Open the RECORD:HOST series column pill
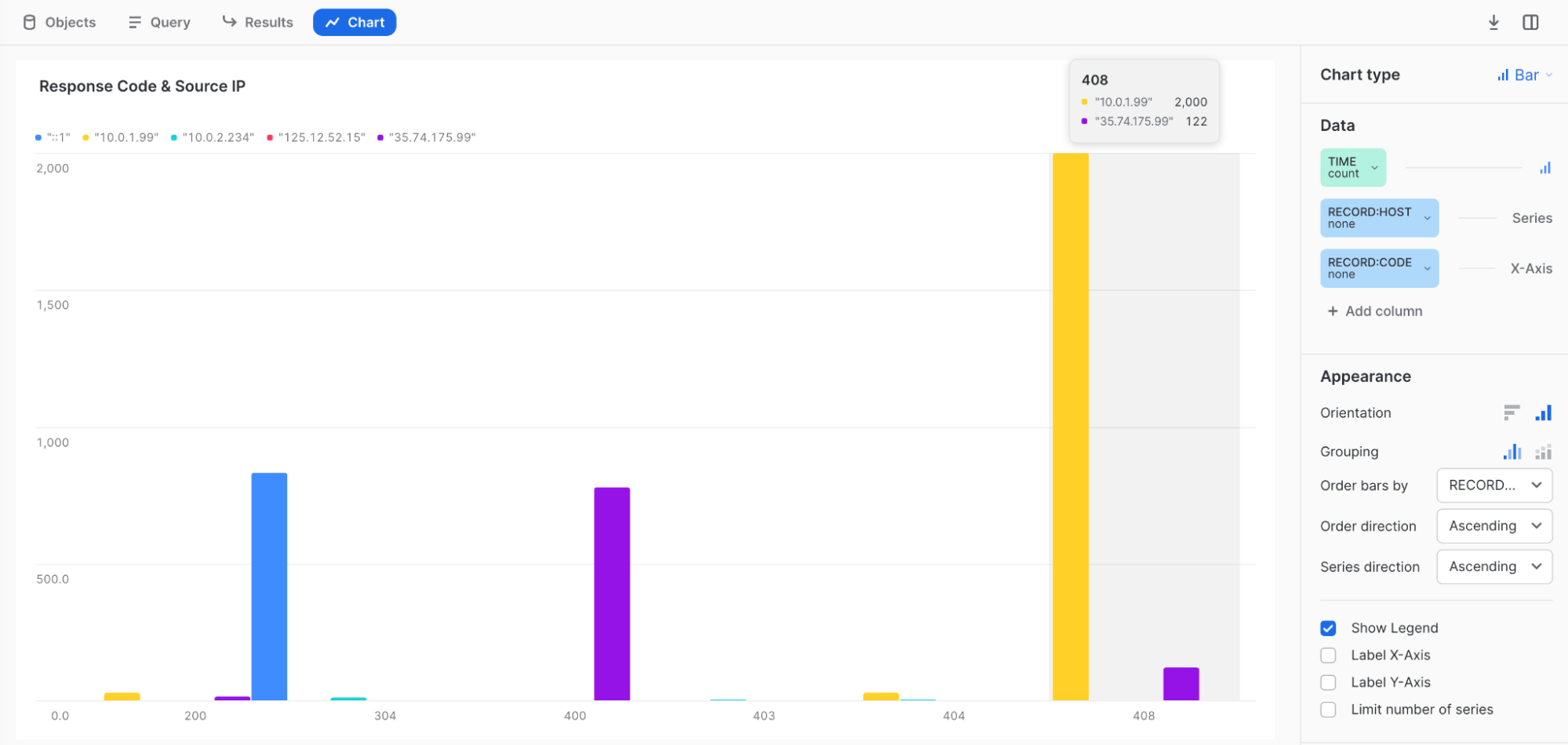 pos(1378,218)
